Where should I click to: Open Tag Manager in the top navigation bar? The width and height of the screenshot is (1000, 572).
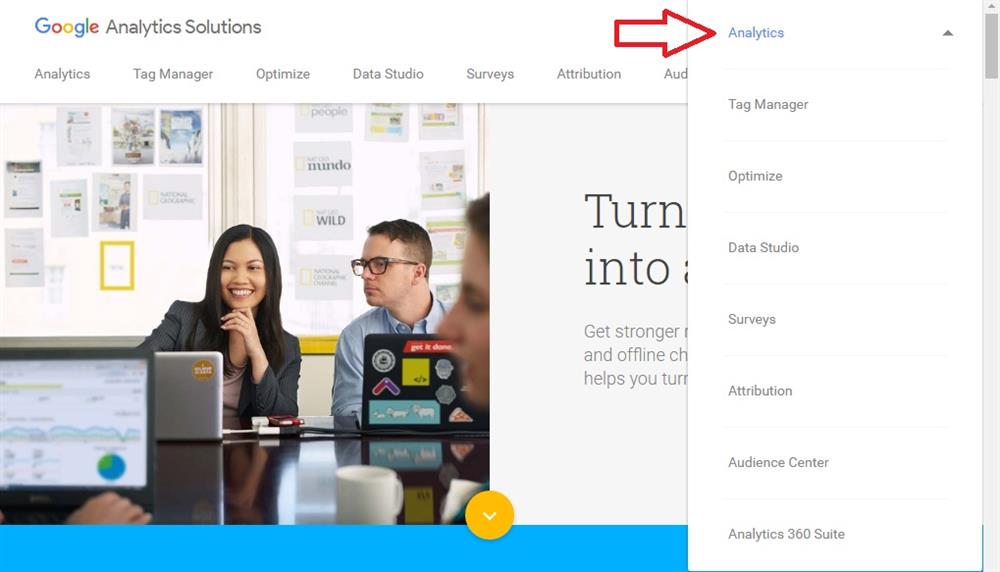173,74
